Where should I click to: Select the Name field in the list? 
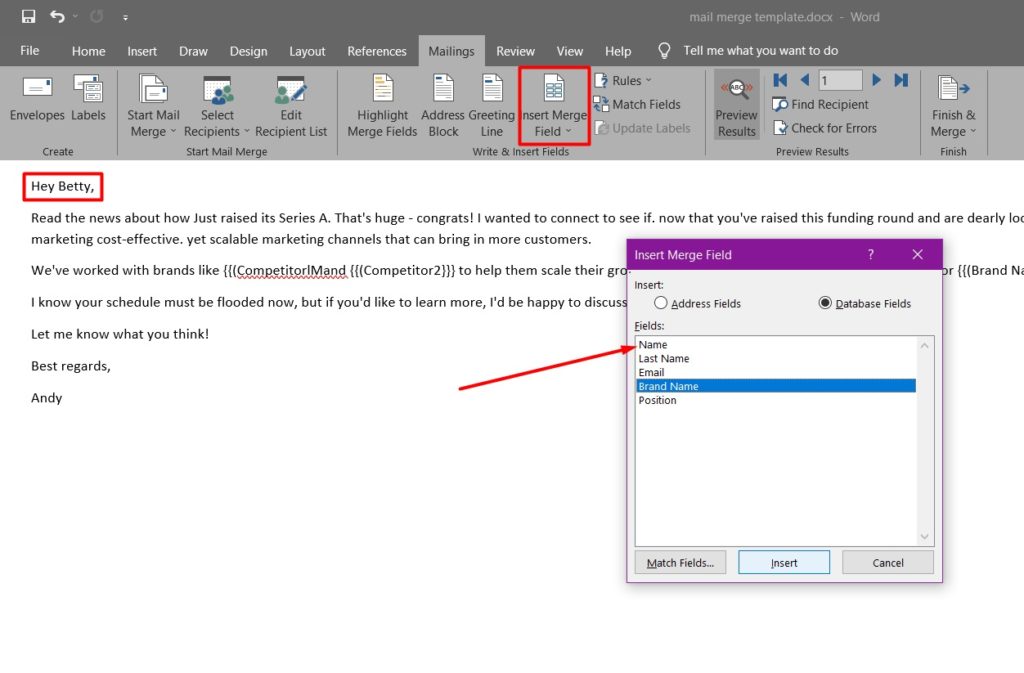coord(776,345)
